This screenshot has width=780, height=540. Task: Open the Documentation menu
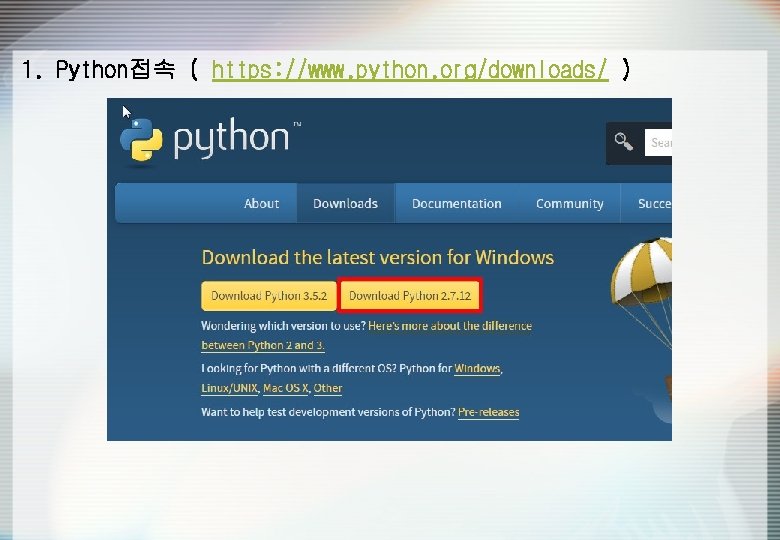coord(457,203)
